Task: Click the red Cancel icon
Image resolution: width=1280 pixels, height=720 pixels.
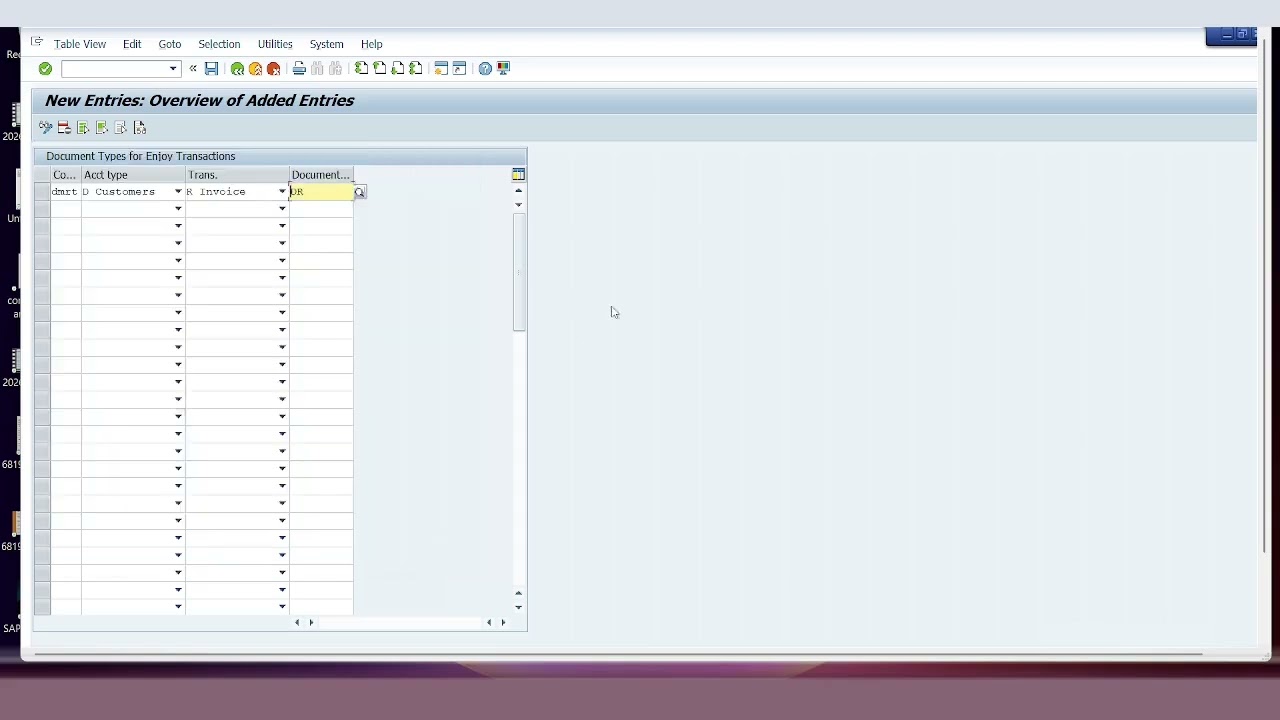Action: coord(273,69)
